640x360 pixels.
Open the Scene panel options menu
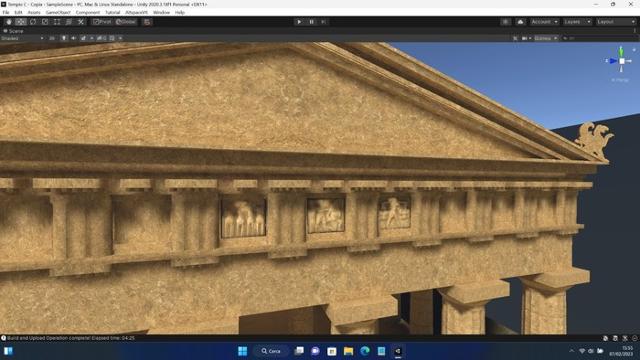pyautogui.click(x=635, y=31)
